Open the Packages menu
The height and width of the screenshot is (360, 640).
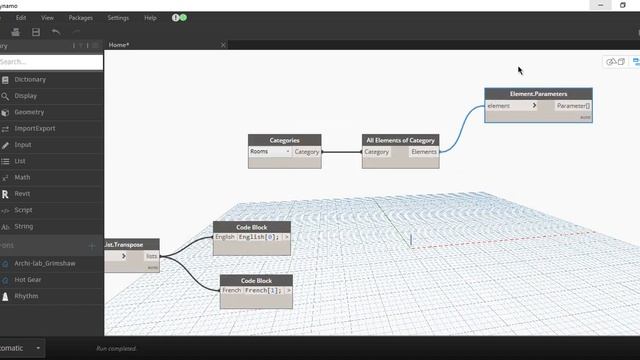coord(80,18)
